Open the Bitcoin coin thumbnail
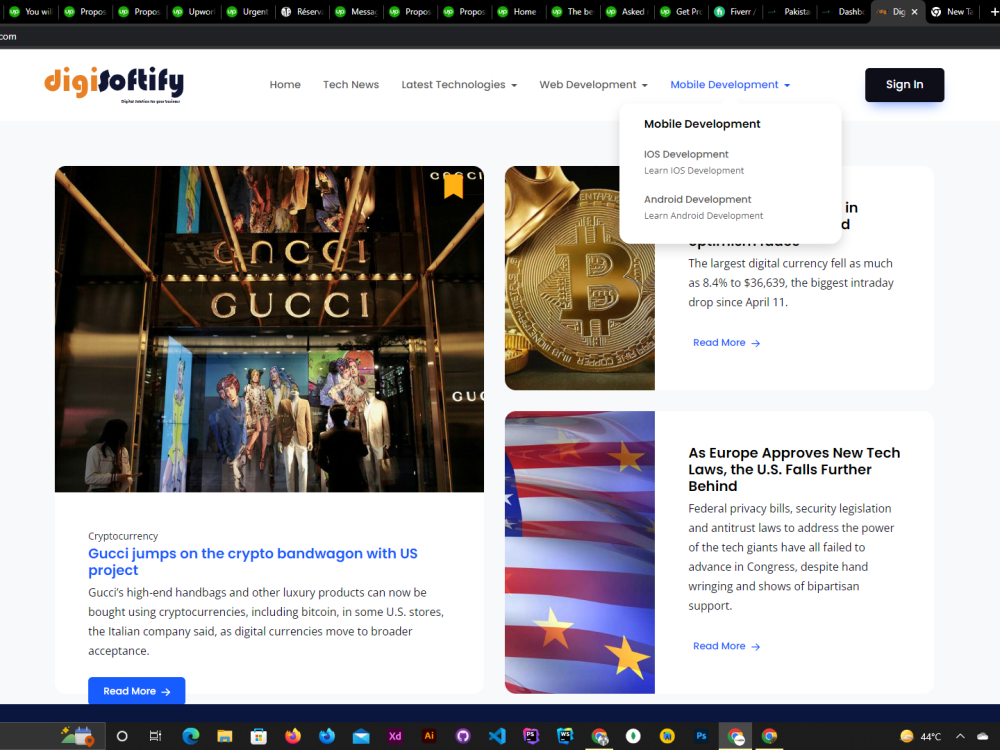The width and height of the screenshot is (1000, 750). 580,278
